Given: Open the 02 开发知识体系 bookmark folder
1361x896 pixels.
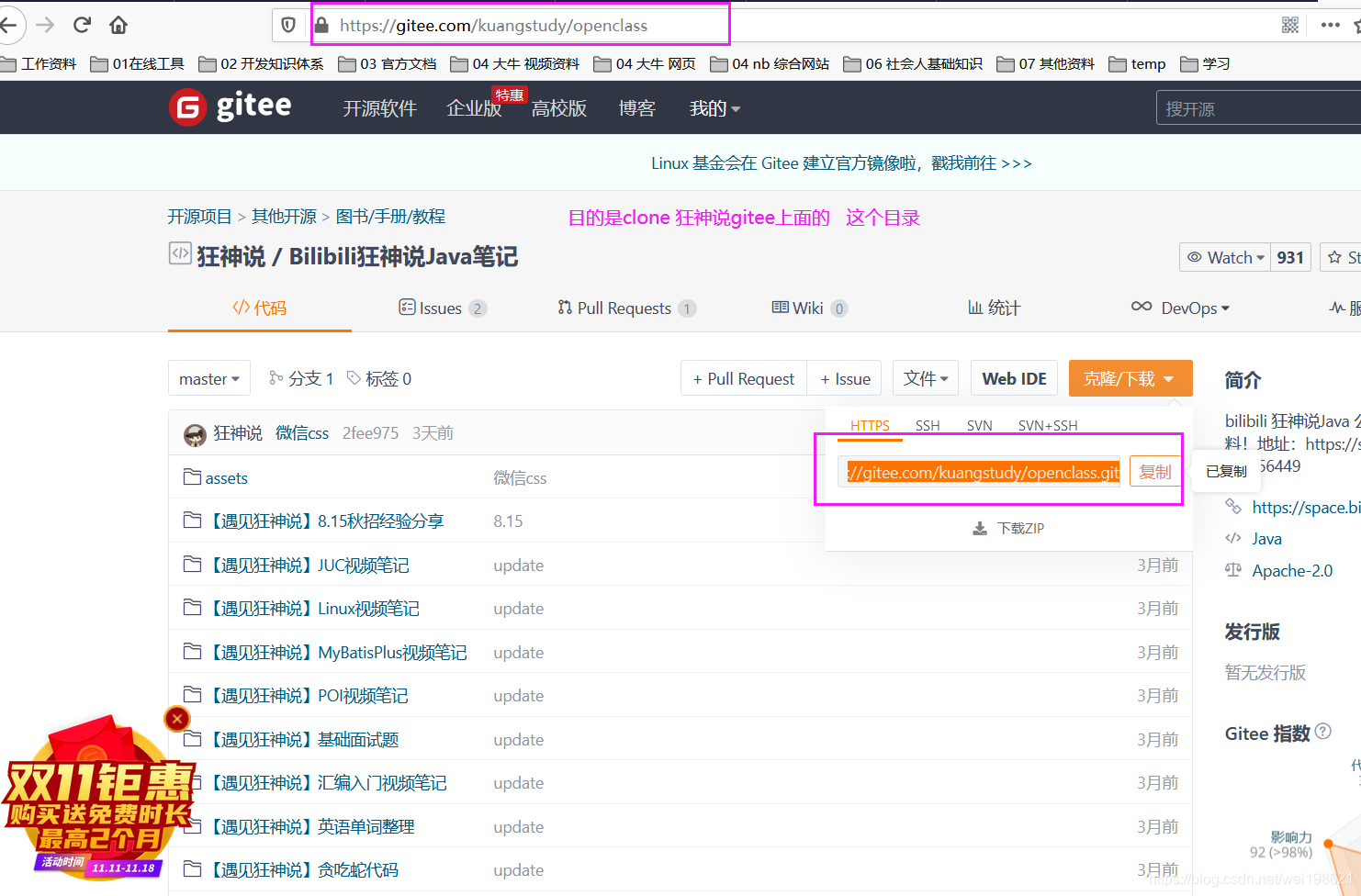Looking at the screenshot, I should pos(261,63).
